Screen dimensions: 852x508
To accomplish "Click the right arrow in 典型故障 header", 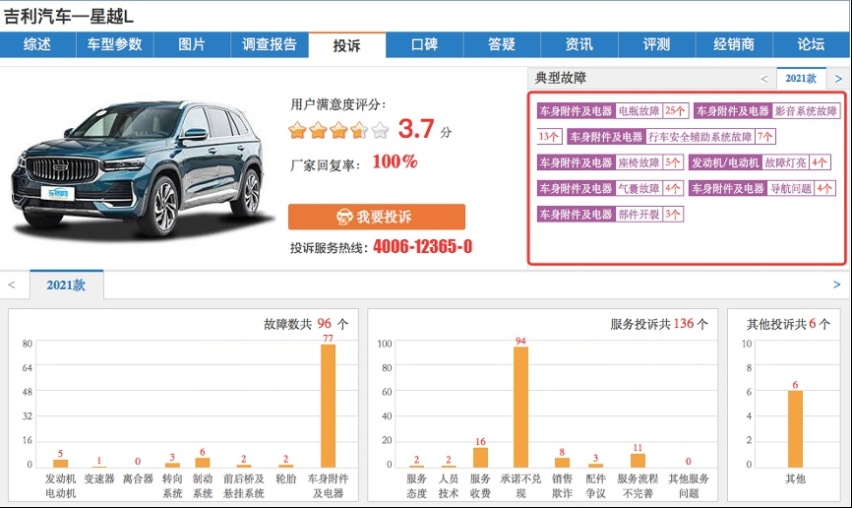I will [x=838, y=79].
